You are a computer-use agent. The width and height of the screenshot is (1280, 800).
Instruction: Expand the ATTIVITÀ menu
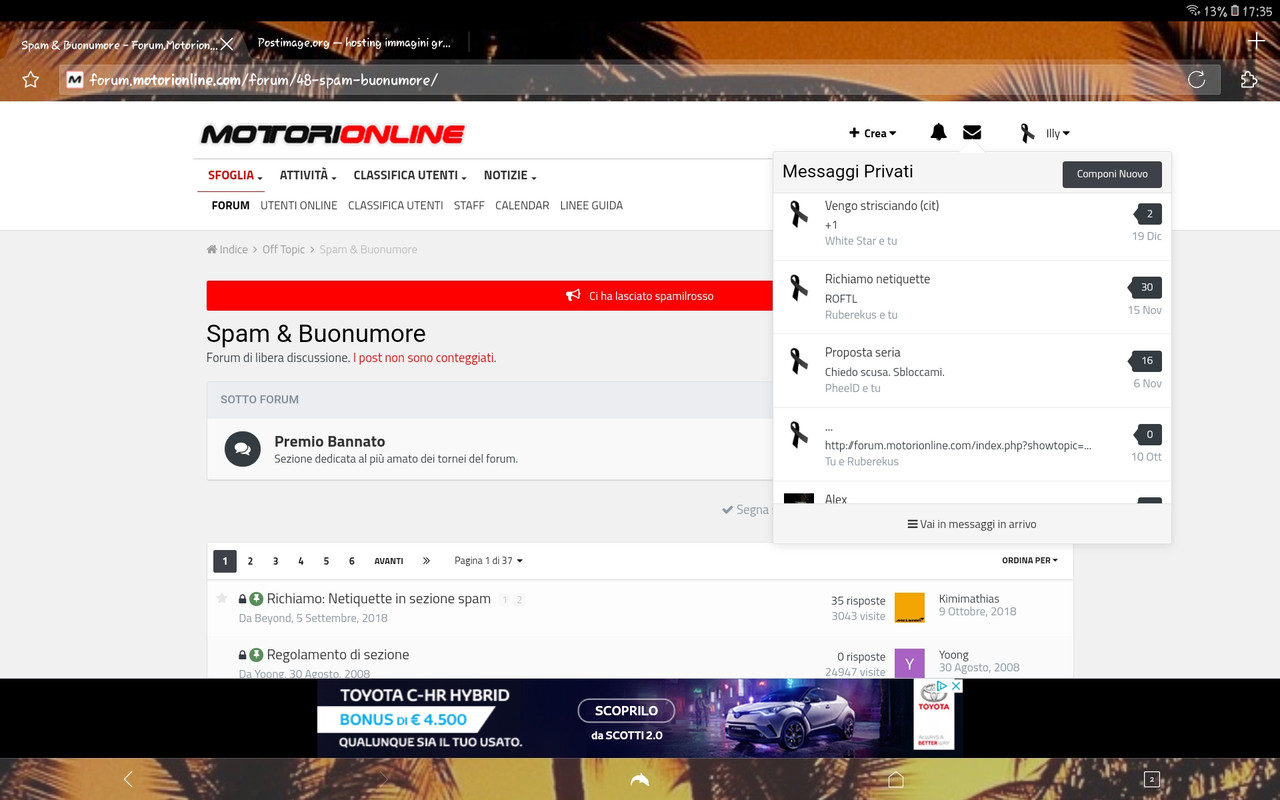(x=308, y=175)
